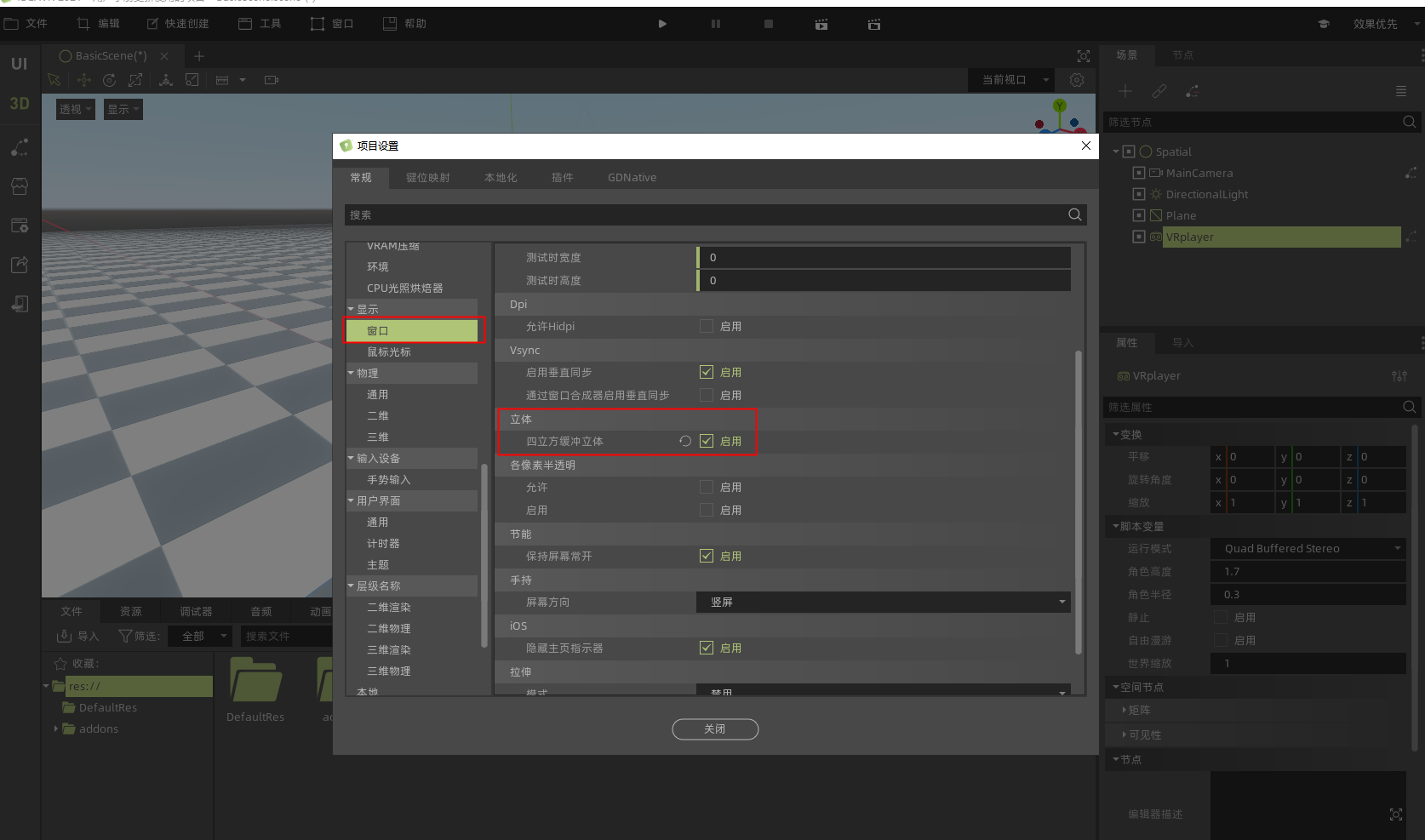Activate the rotate tool in viewport toolbar
The image size is (1425, 840).
click(x=109, y=80)
